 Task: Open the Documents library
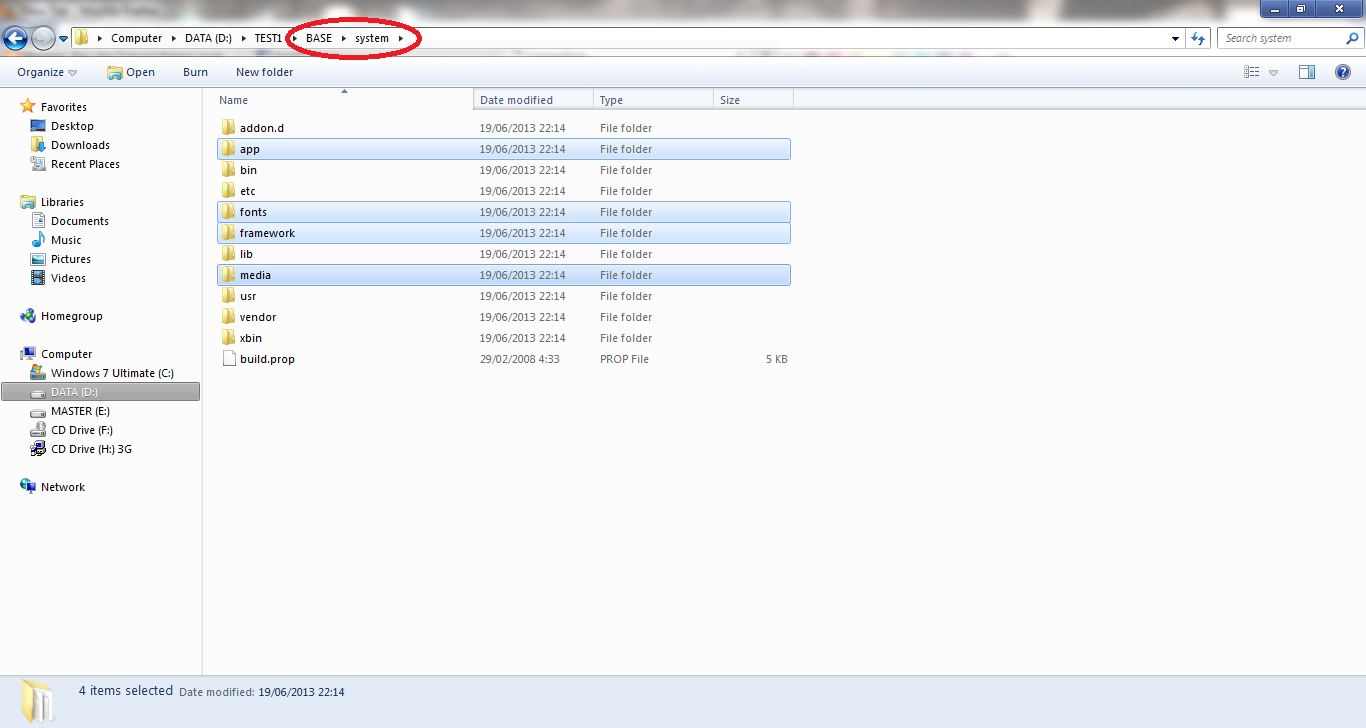point(80,221)
